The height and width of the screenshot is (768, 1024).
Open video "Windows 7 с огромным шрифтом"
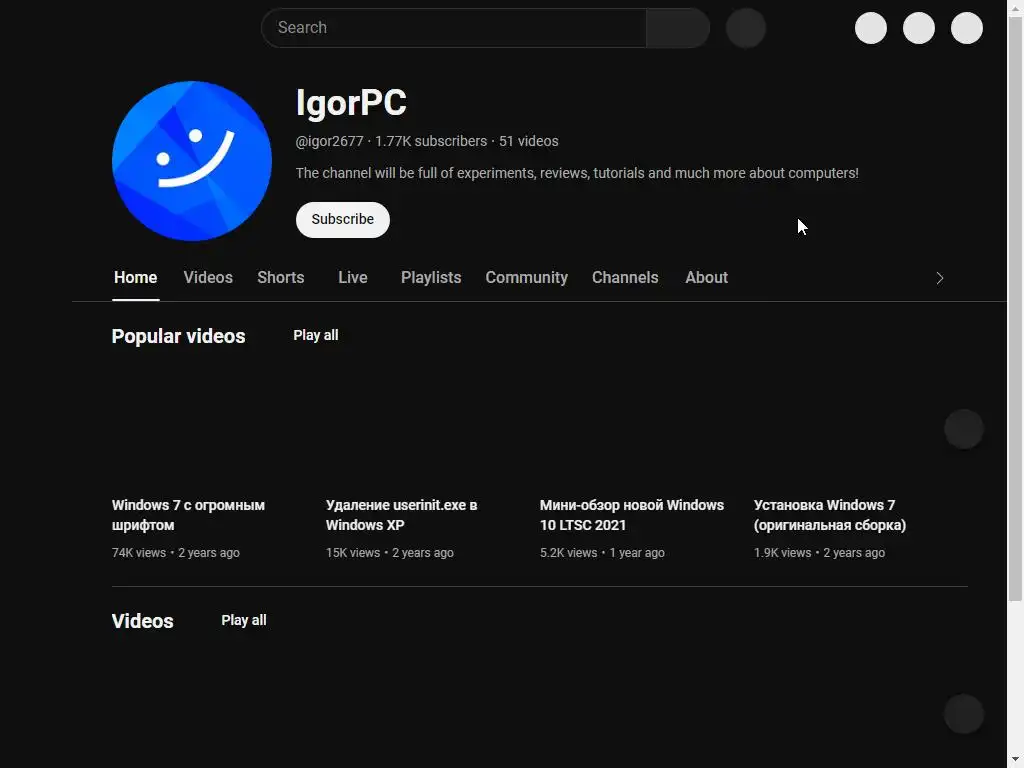tap(188, 515)
